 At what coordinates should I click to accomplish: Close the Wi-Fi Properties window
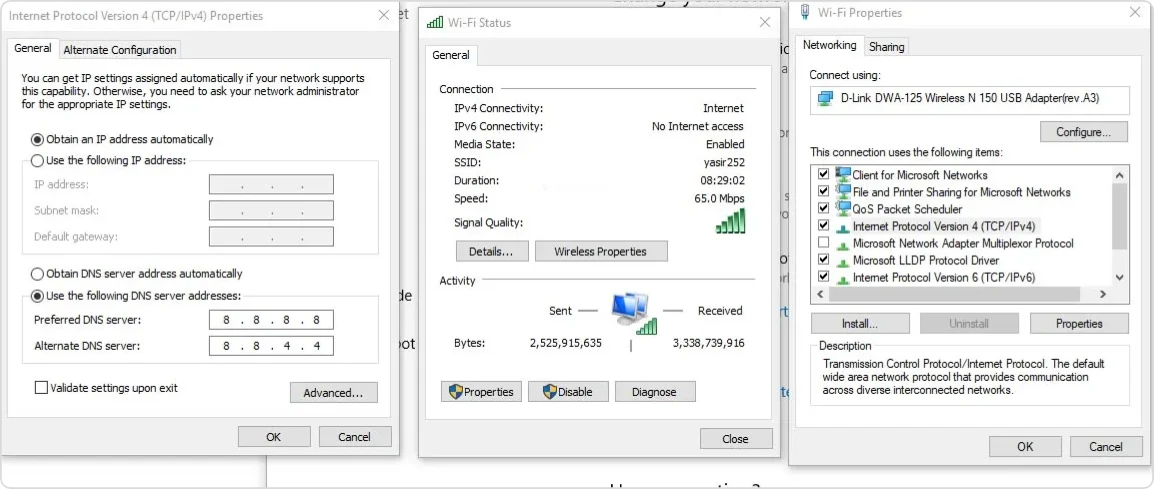1137,13
